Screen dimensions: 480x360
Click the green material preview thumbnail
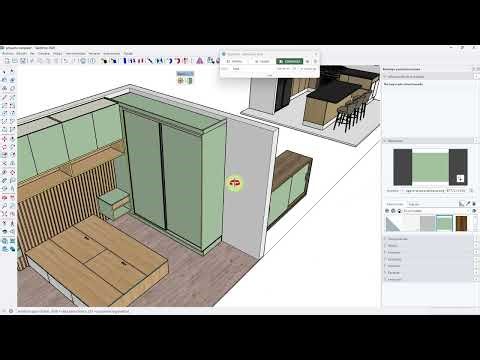click(430, 167)
